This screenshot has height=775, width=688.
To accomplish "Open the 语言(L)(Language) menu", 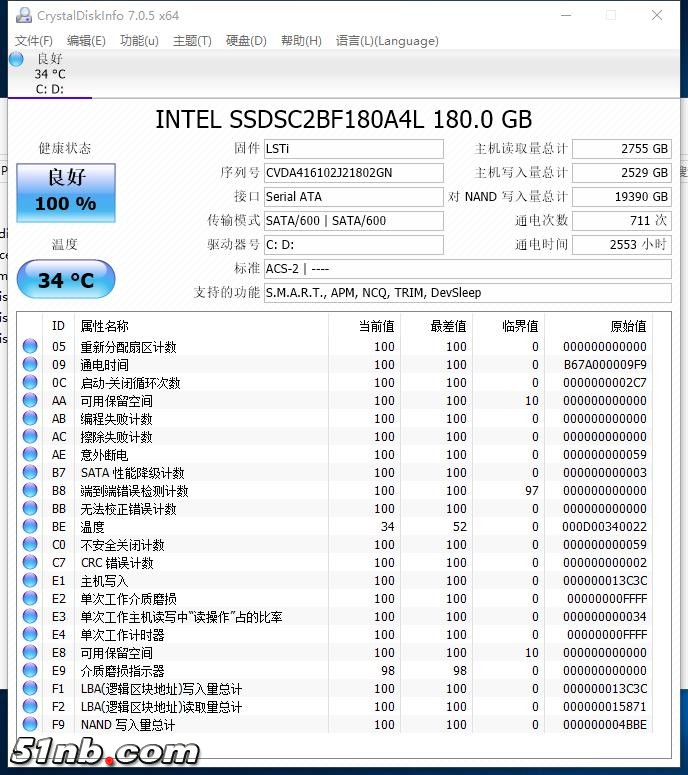I will coord(387,41).
